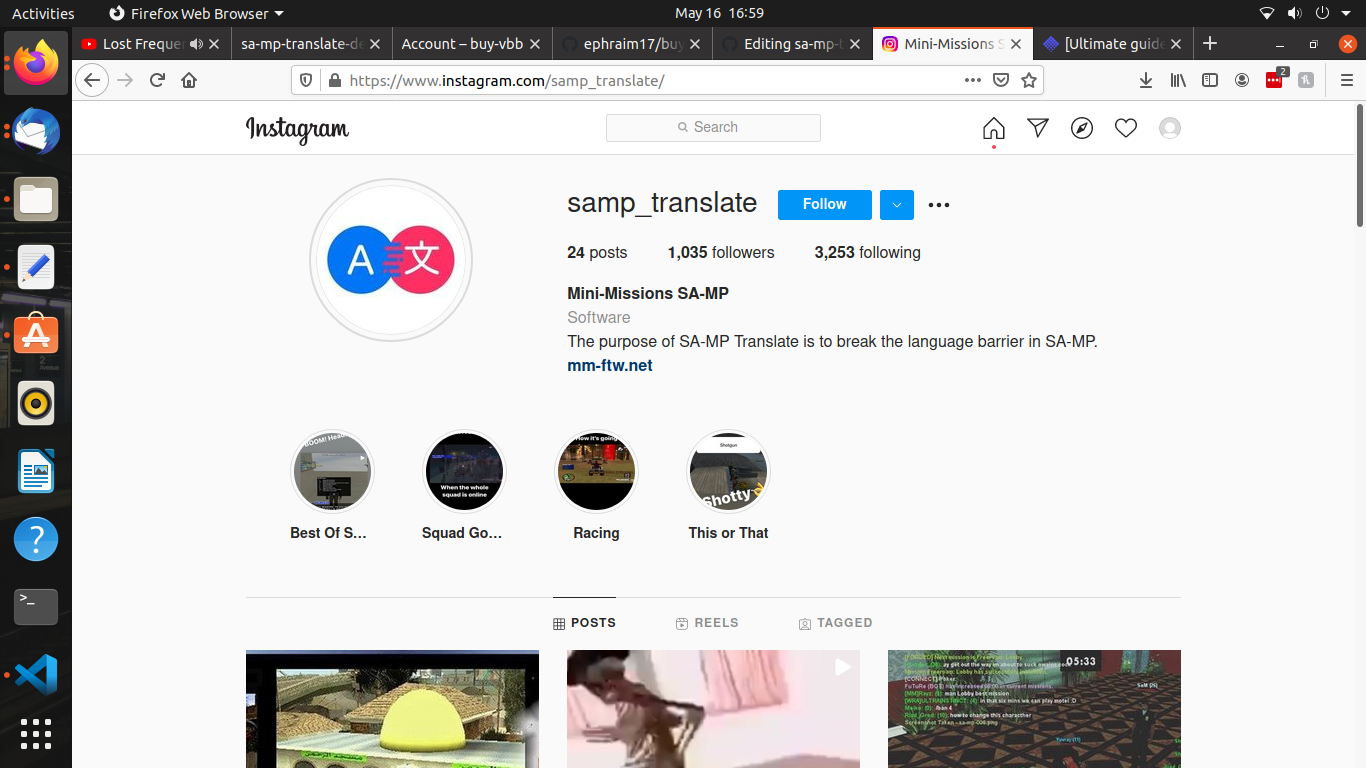Open the activity heart icon
This screenshot has width=1366, height=768.
pos(1126,128)
